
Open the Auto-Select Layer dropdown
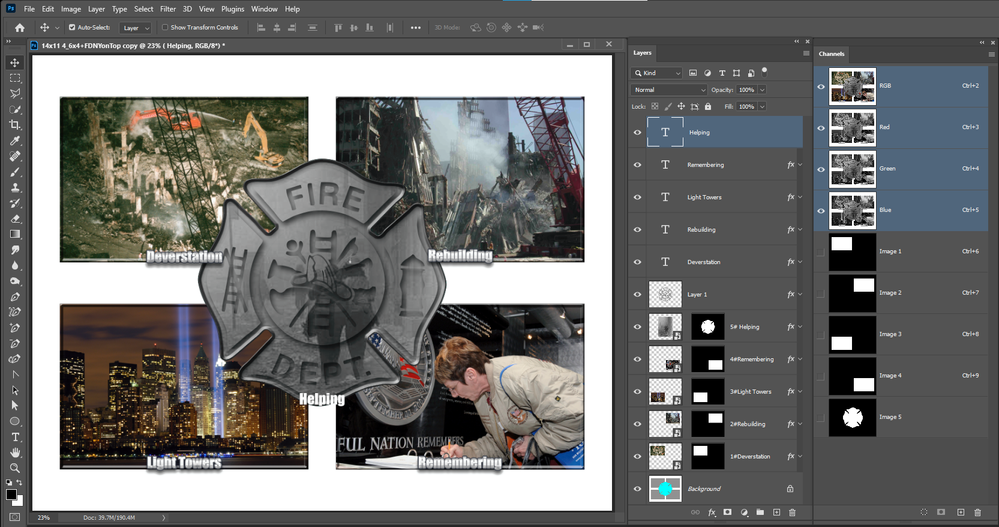tap(136, 28)
